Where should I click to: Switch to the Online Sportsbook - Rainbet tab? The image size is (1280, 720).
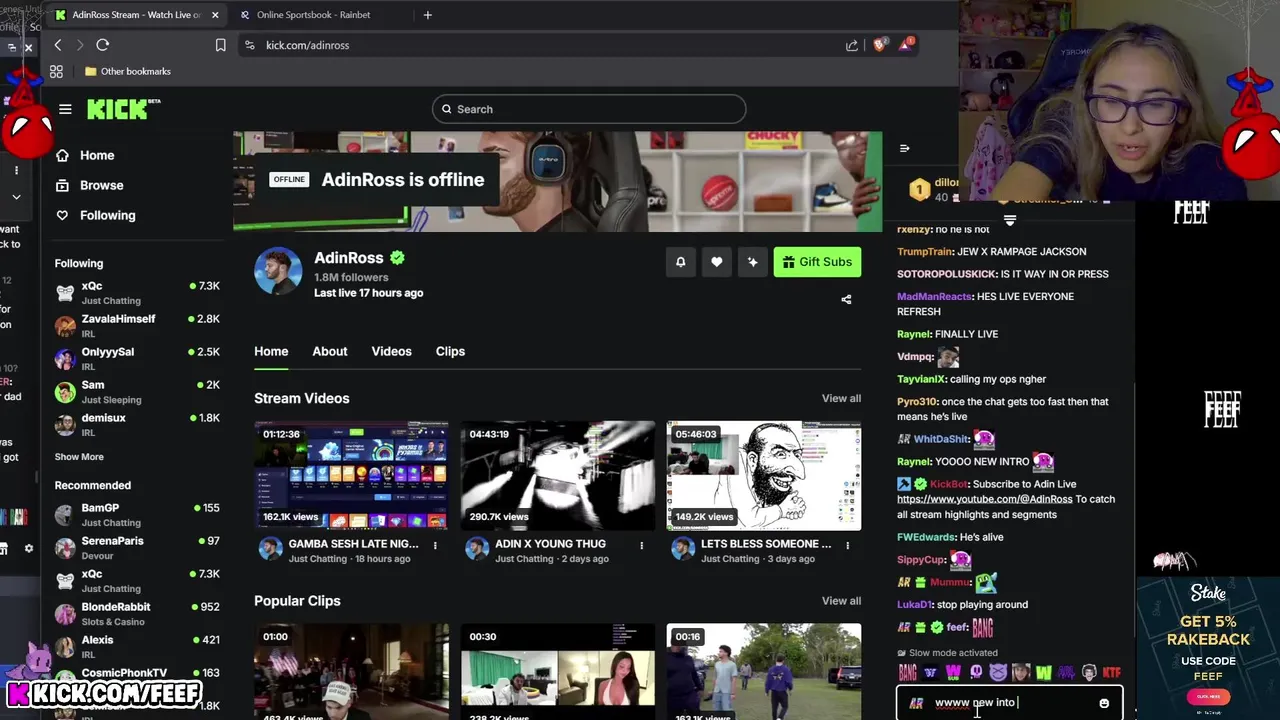(313, 15)
